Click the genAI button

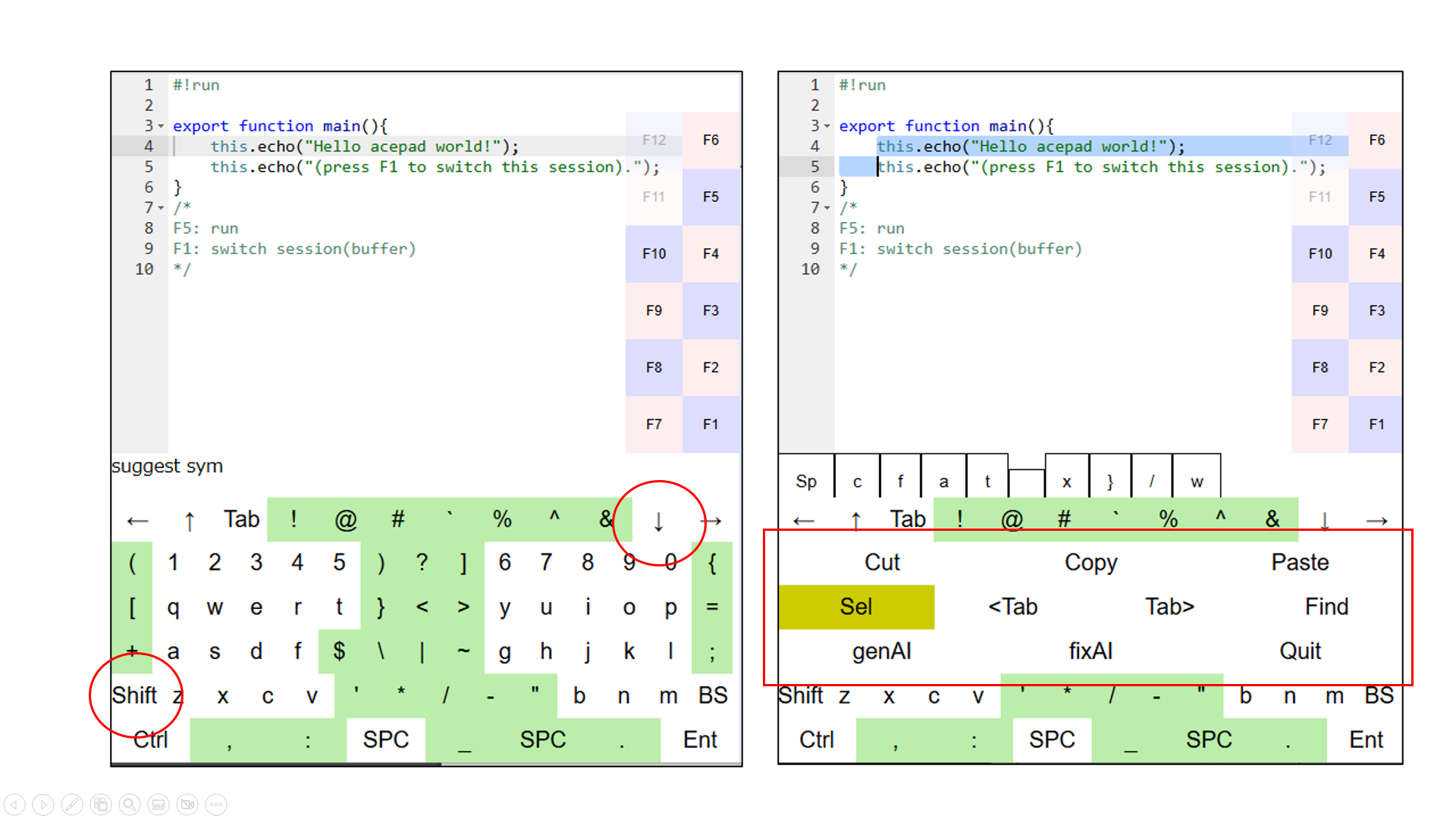[x=881, y=651]
